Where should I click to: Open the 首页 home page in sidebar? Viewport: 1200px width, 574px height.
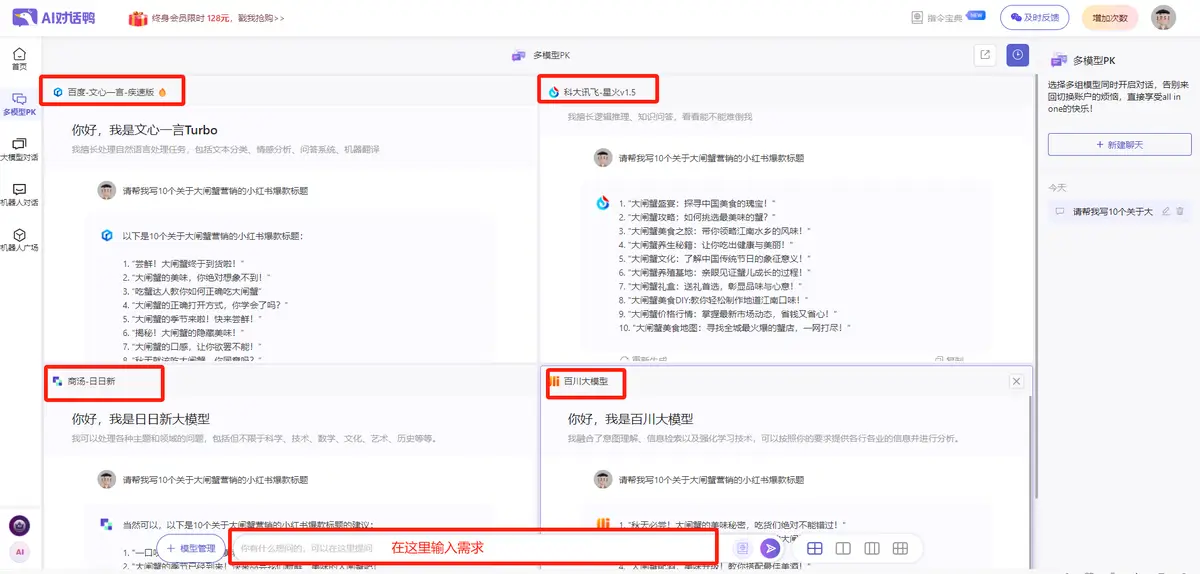pyautogui.click(x=19, y=59)
